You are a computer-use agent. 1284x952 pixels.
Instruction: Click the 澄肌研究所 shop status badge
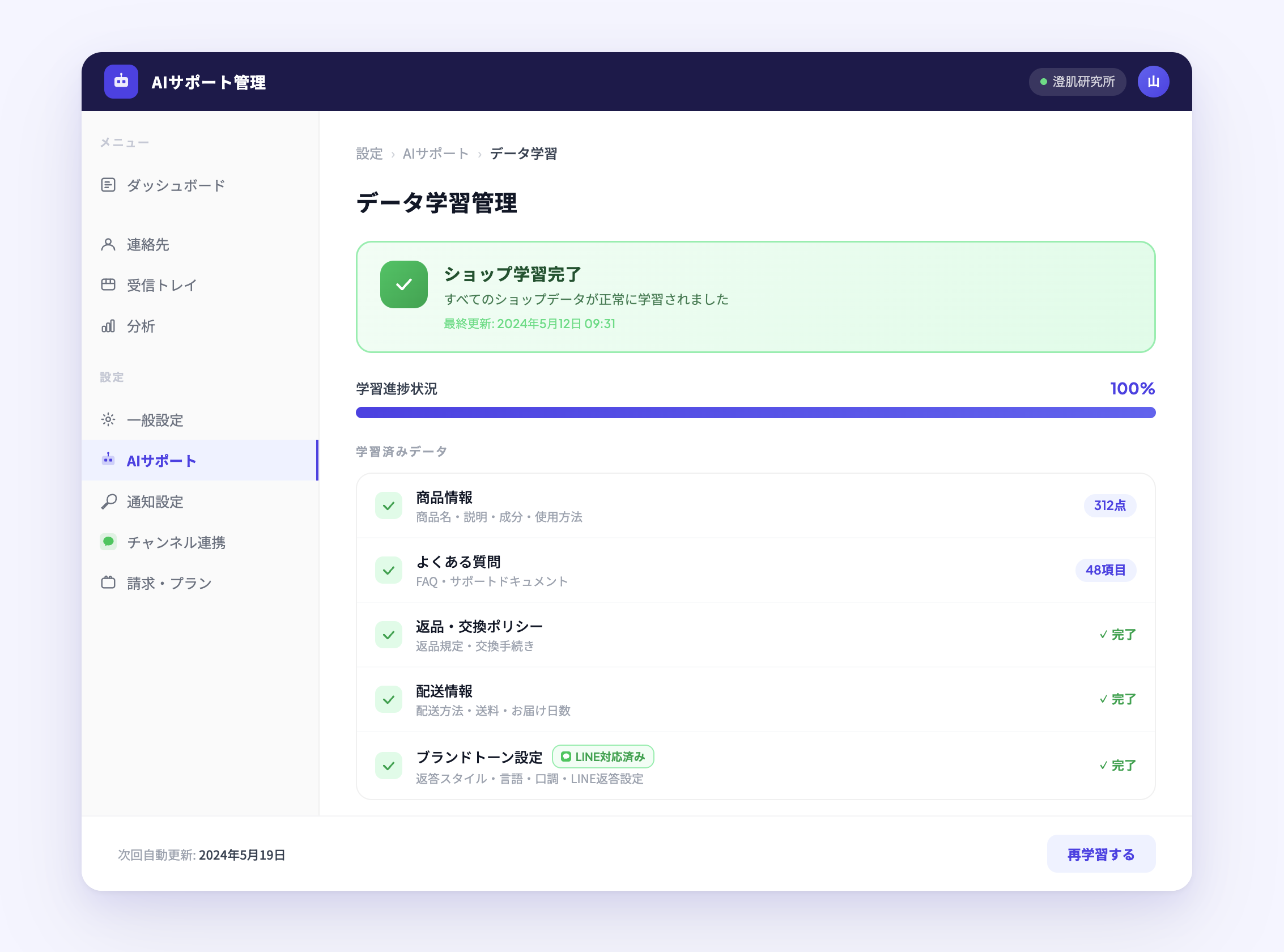coord(1077,82)
